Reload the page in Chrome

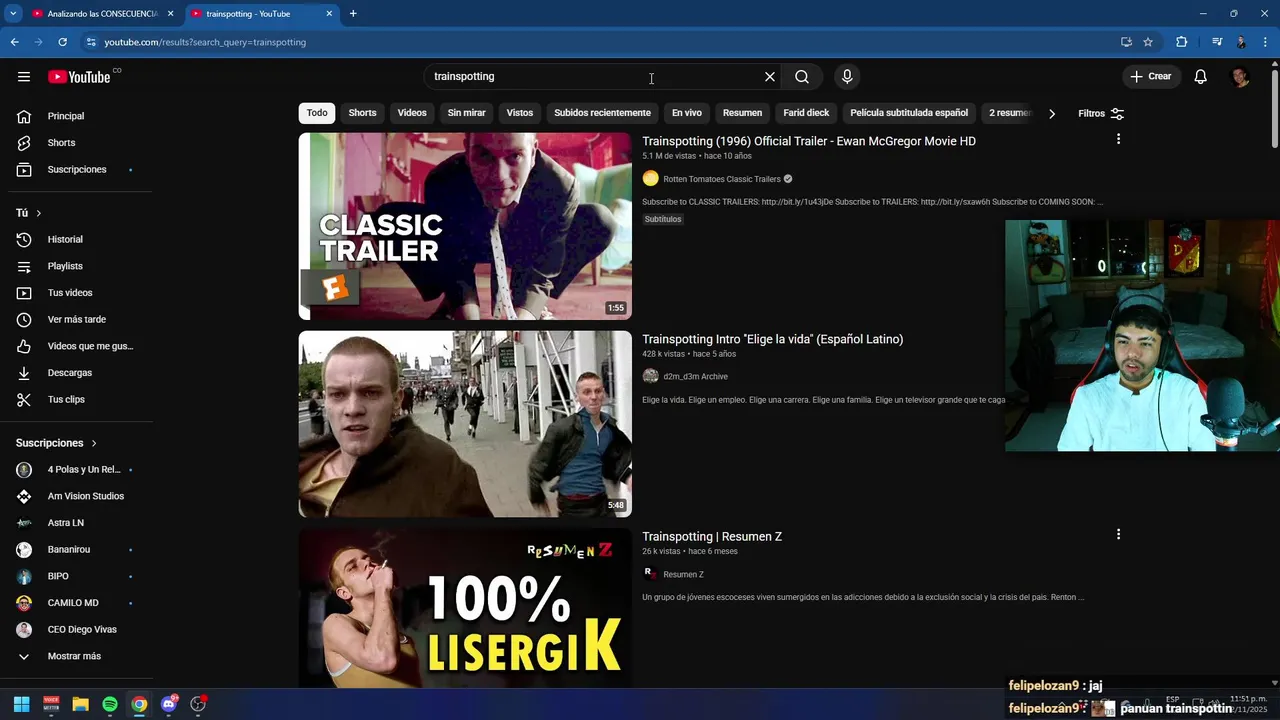[62, 42]
